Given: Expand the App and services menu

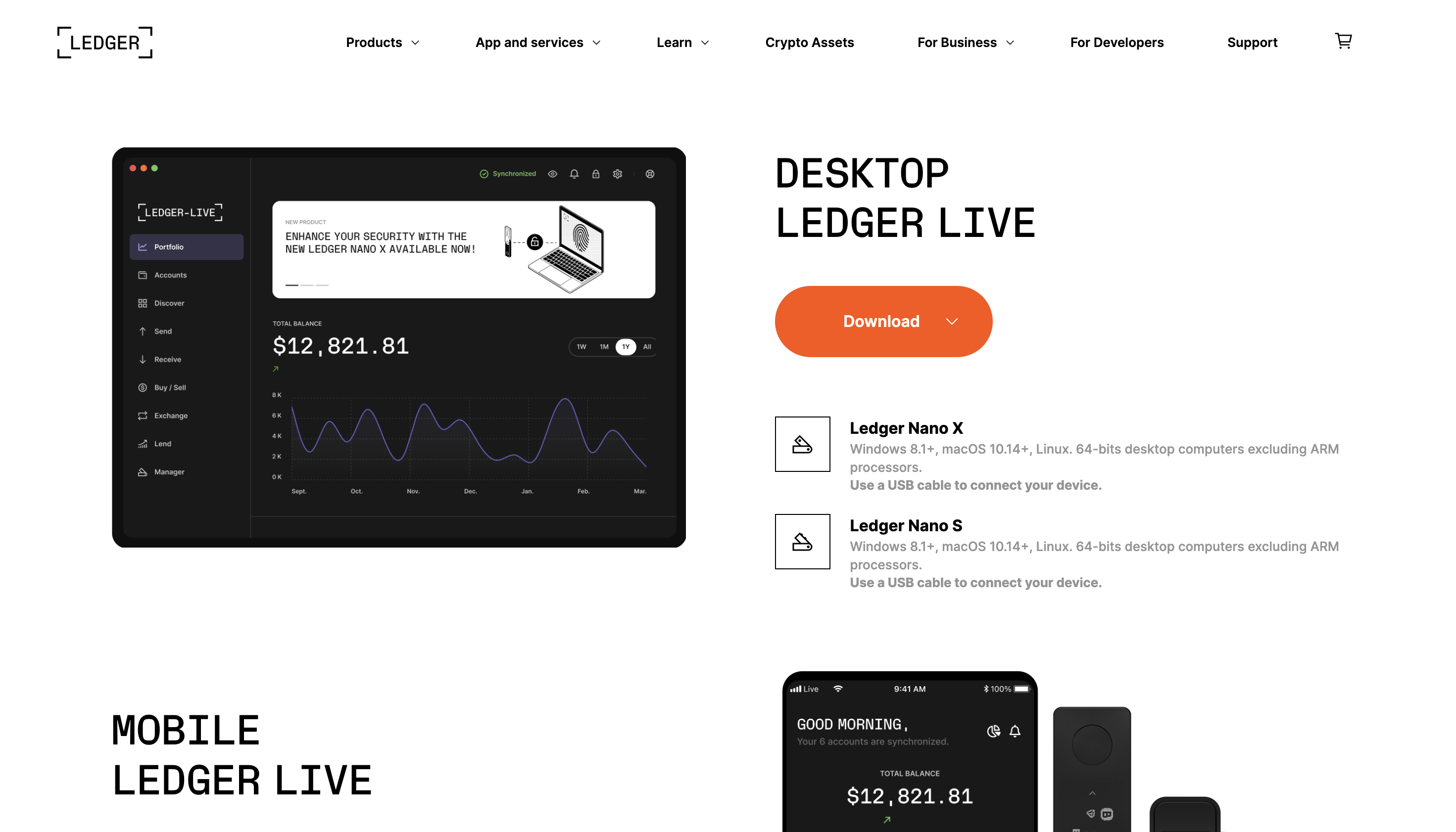Looking at the screenshot, I should [x=539, y=42].
